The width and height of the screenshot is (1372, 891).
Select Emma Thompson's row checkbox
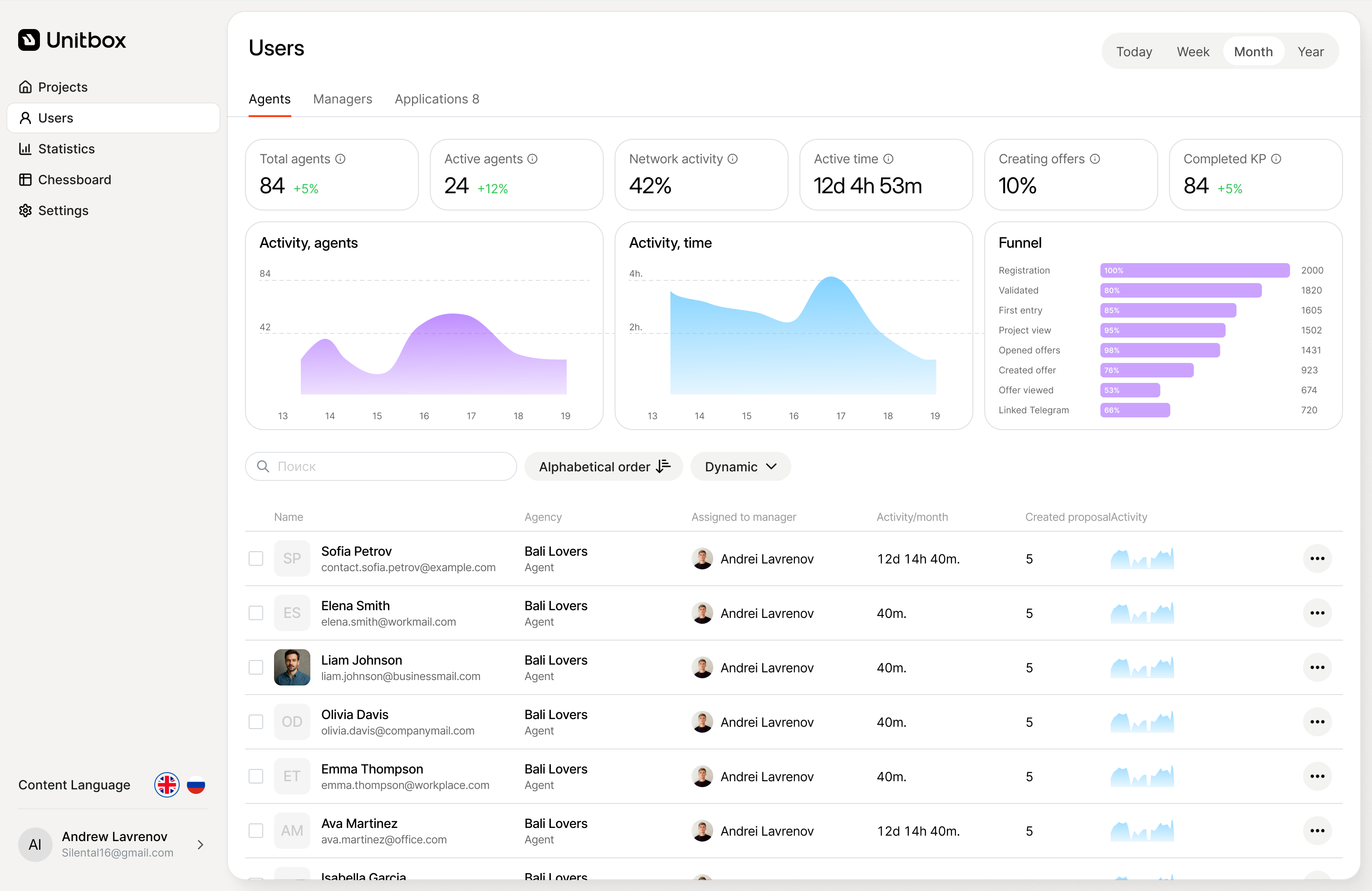256,776
